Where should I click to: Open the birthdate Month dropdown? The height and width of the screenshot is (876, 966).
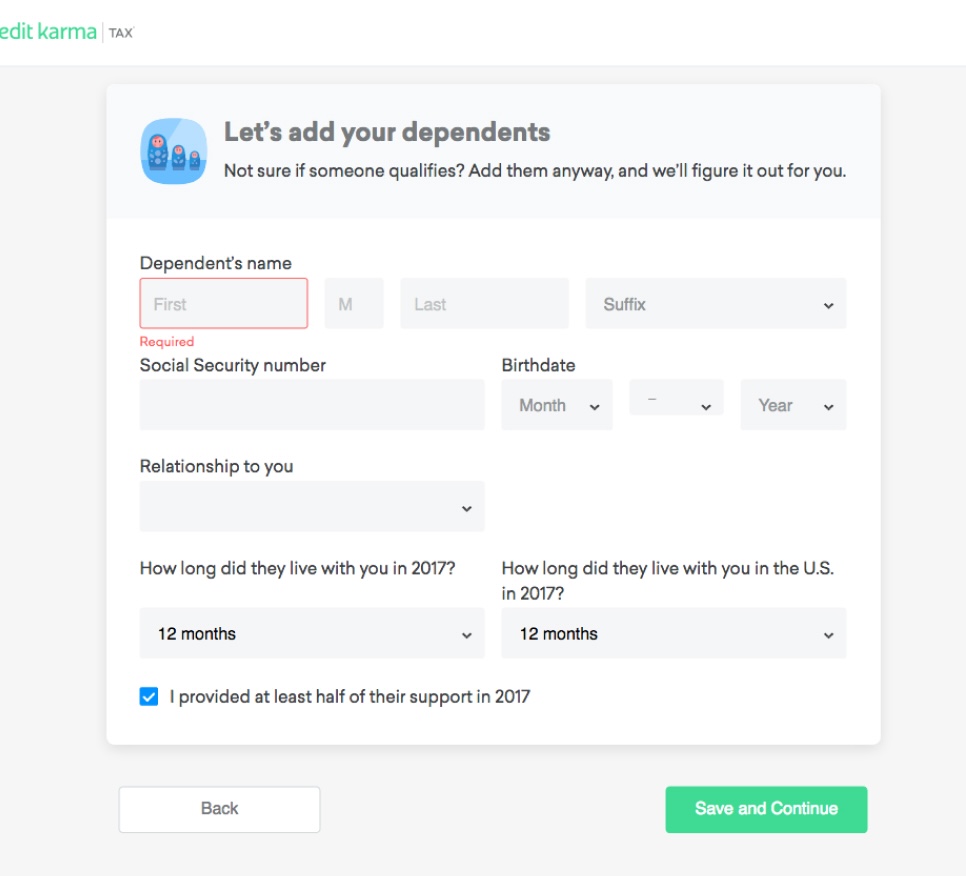tap(556, 405)
